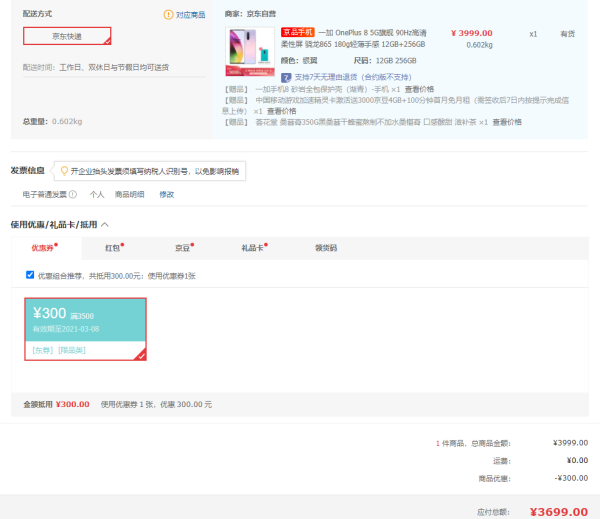Switch to the 优惠券 tab
The width and height of the screenshot is (600, 519).
click(x=44, y=248)
